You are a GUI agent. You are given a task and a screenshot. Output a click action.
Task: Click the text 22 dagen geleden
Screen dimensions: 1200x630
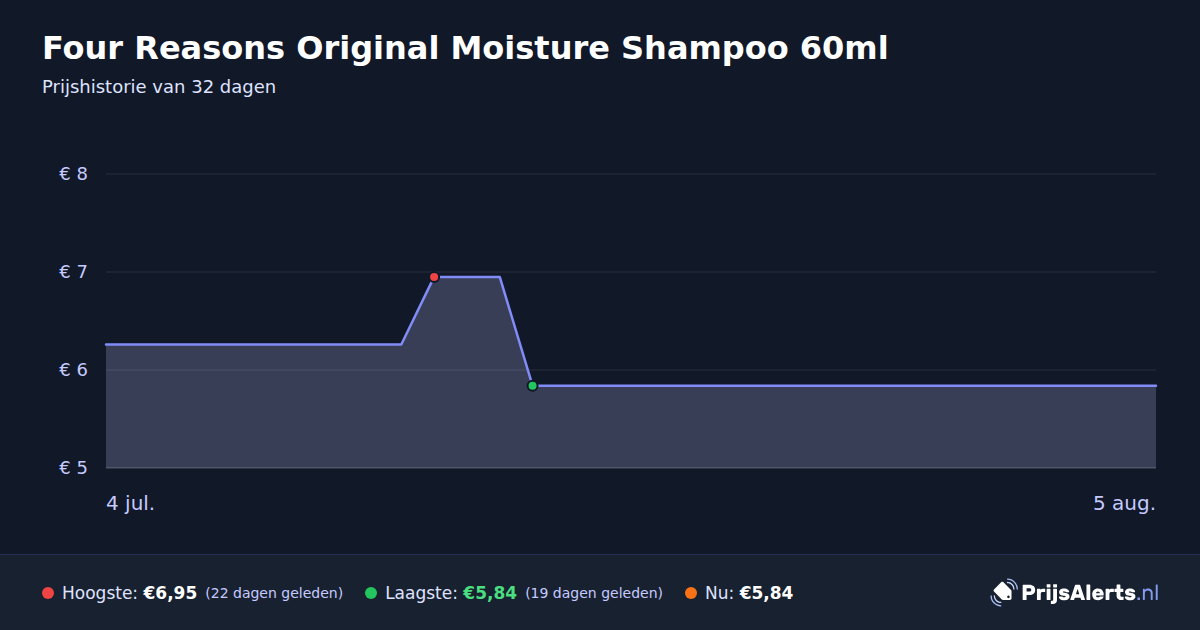[274, 593]
